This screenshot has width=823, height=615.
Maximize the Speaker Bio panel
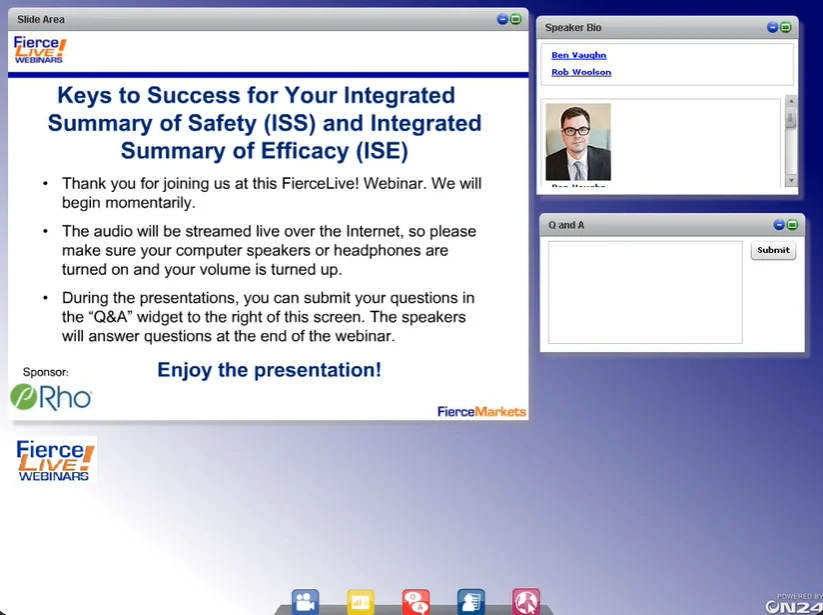click(x=786, y=27)
